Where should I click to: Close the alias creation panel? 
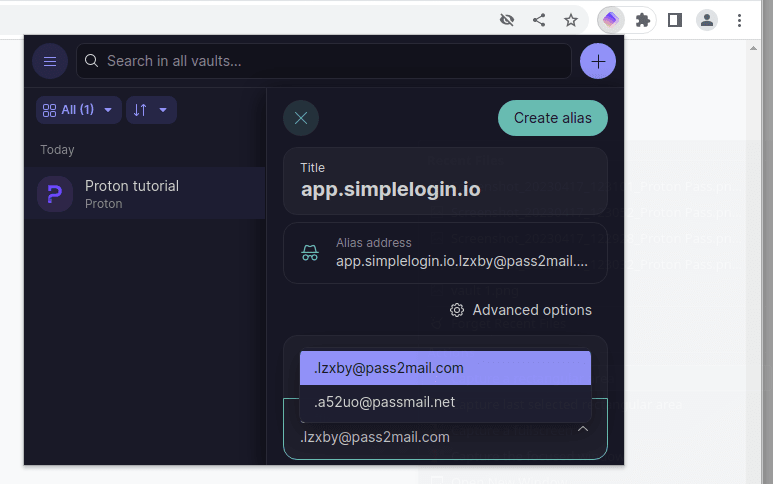[301, 118]
